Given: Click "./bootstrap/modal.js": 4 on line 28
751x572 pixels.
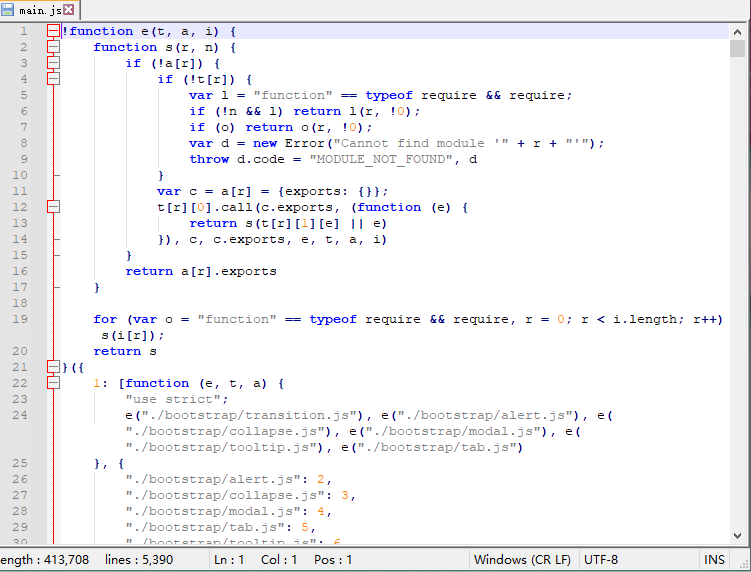Looking at the screenshot, I should 225,511.
